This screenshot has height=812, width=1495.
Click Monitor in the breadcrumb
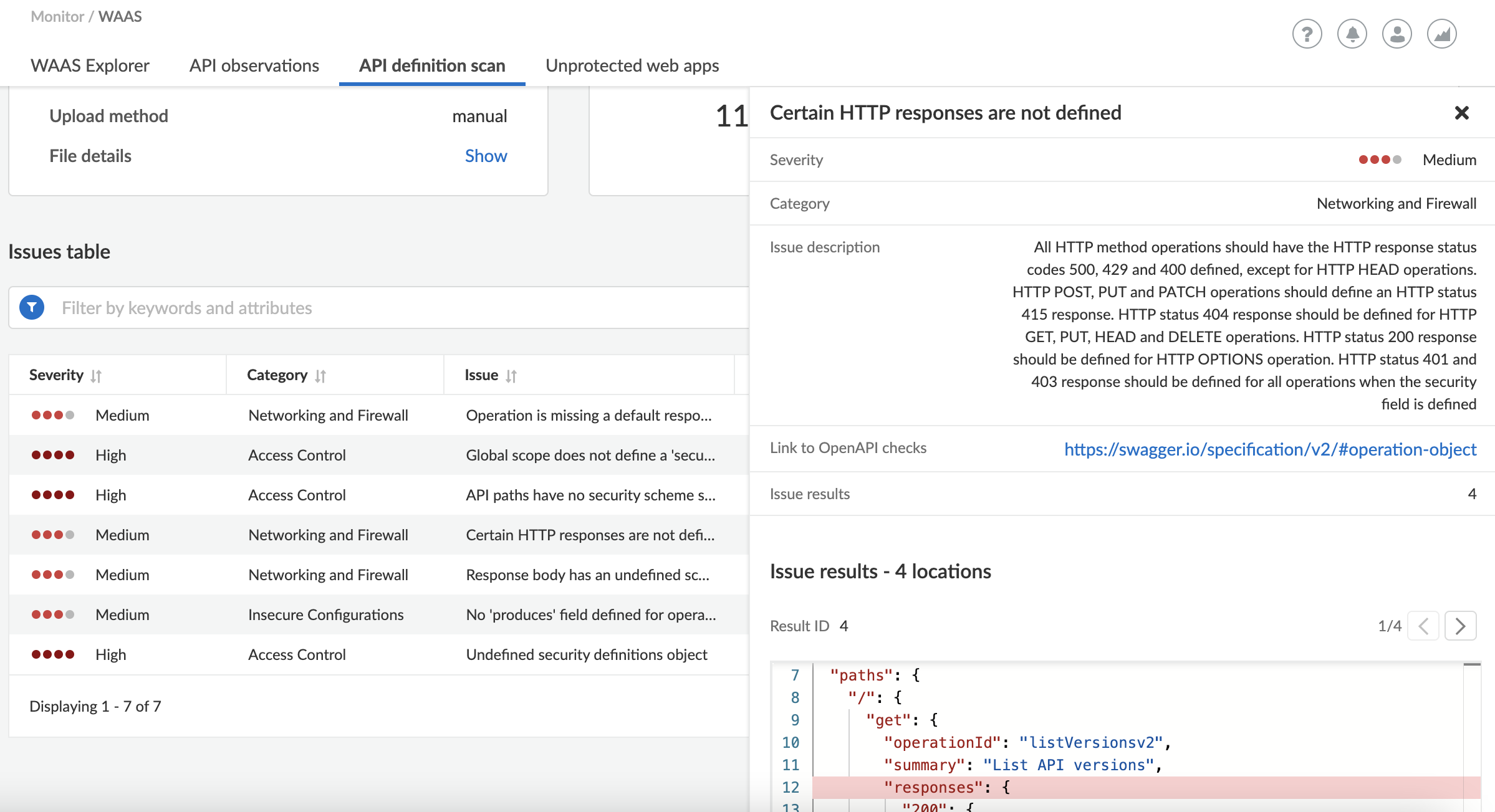coord(57,16)
